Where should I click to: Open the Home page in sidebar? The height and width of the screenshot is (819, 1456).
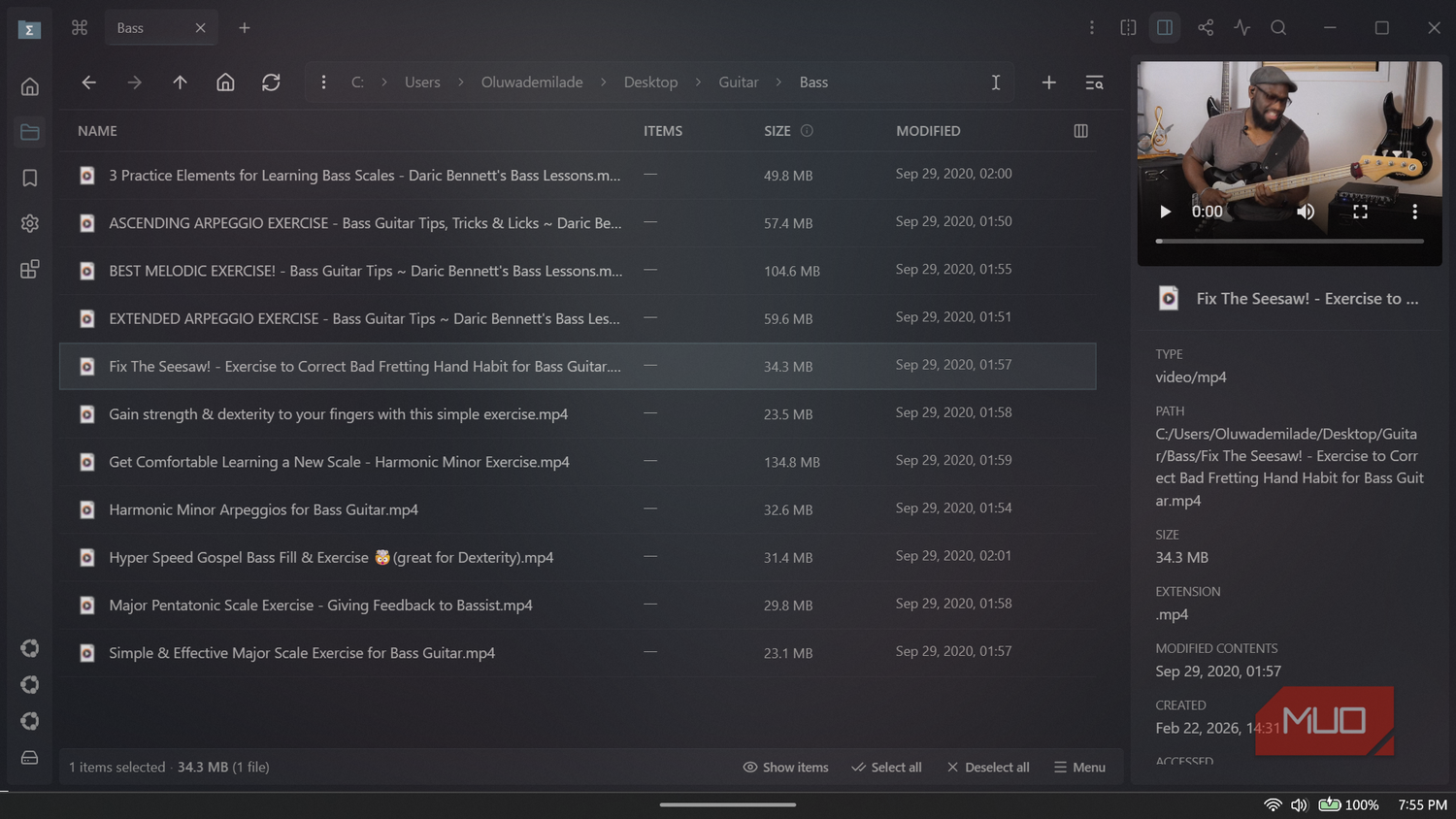click(30, 86)
